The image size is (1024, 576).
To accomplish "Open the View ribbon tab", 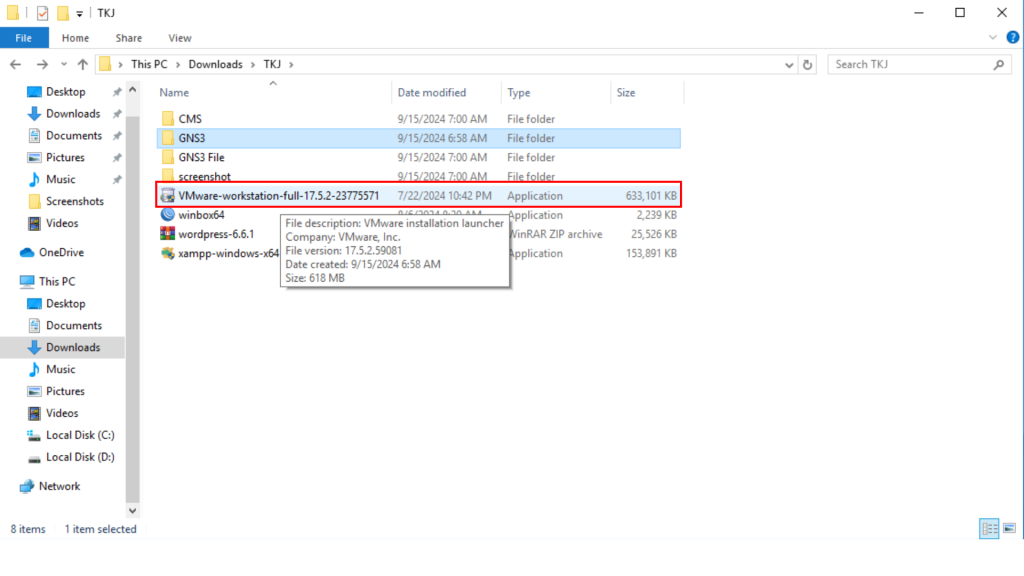I will (180, 38).
